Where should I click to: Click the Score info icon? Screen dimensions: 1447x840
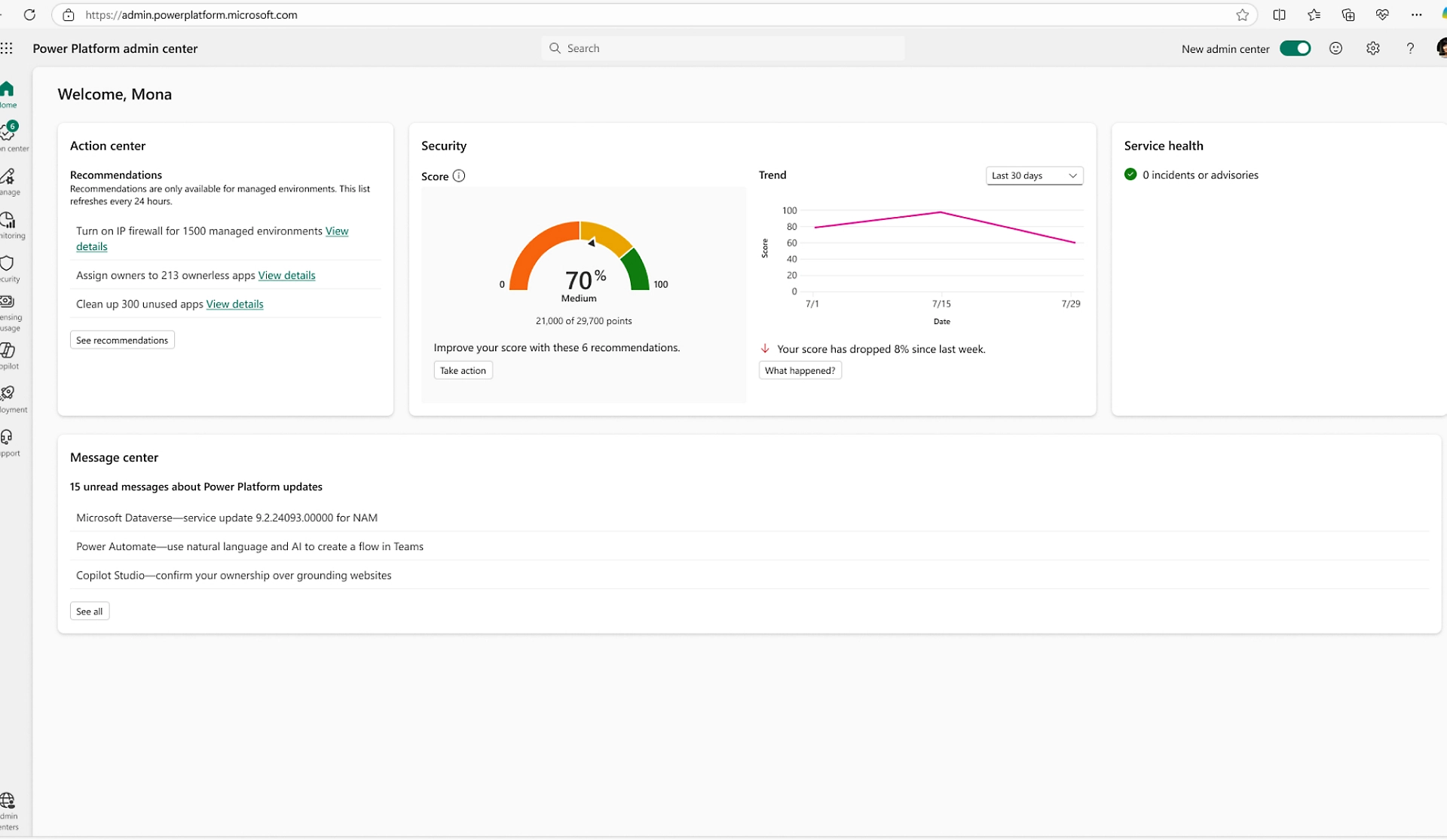pos(459,176)
